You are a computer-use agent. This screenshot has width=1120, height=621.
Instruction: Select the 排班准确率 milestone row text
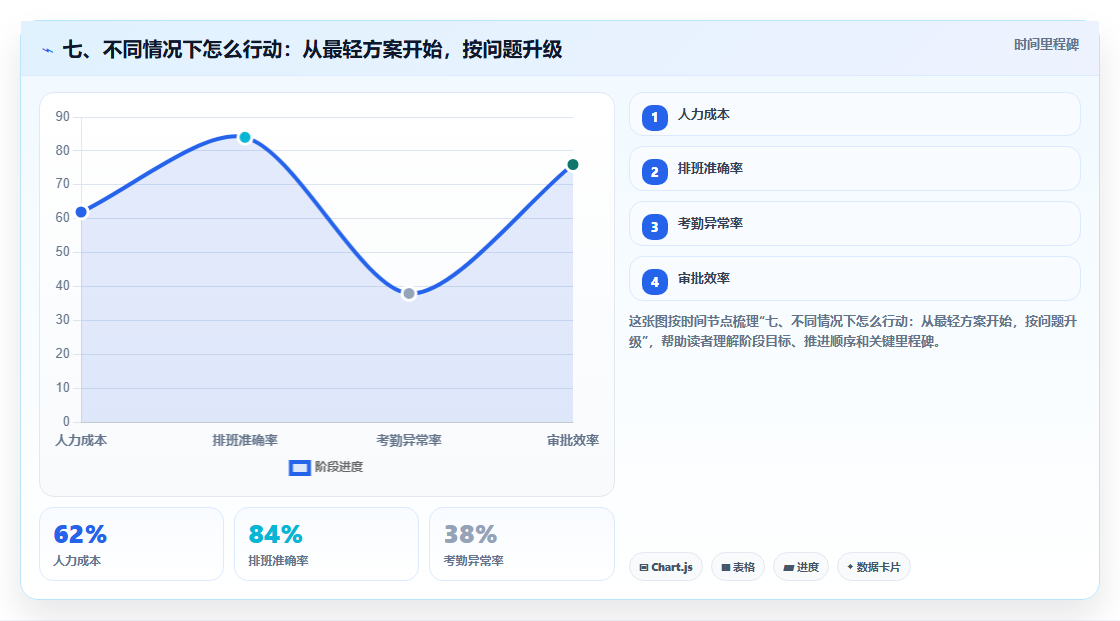coord(710,169)
